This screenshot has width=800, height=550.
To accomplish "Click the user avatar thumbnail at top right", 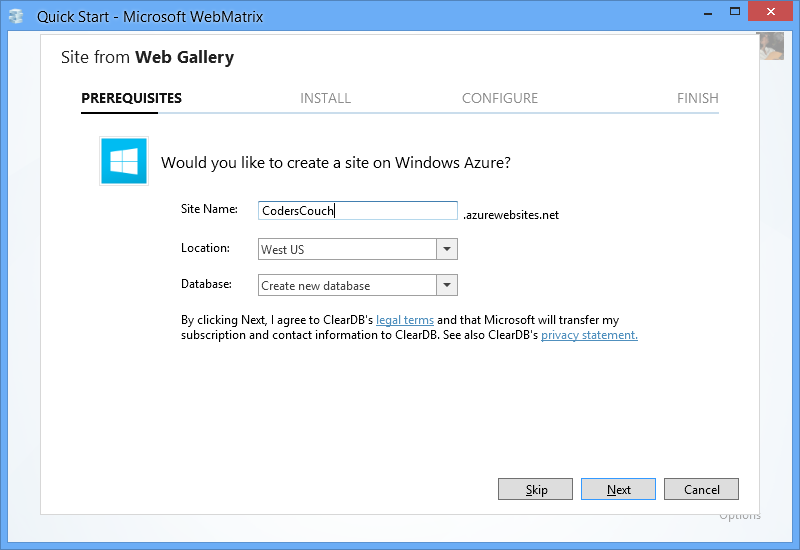I will tap(771, 46).
